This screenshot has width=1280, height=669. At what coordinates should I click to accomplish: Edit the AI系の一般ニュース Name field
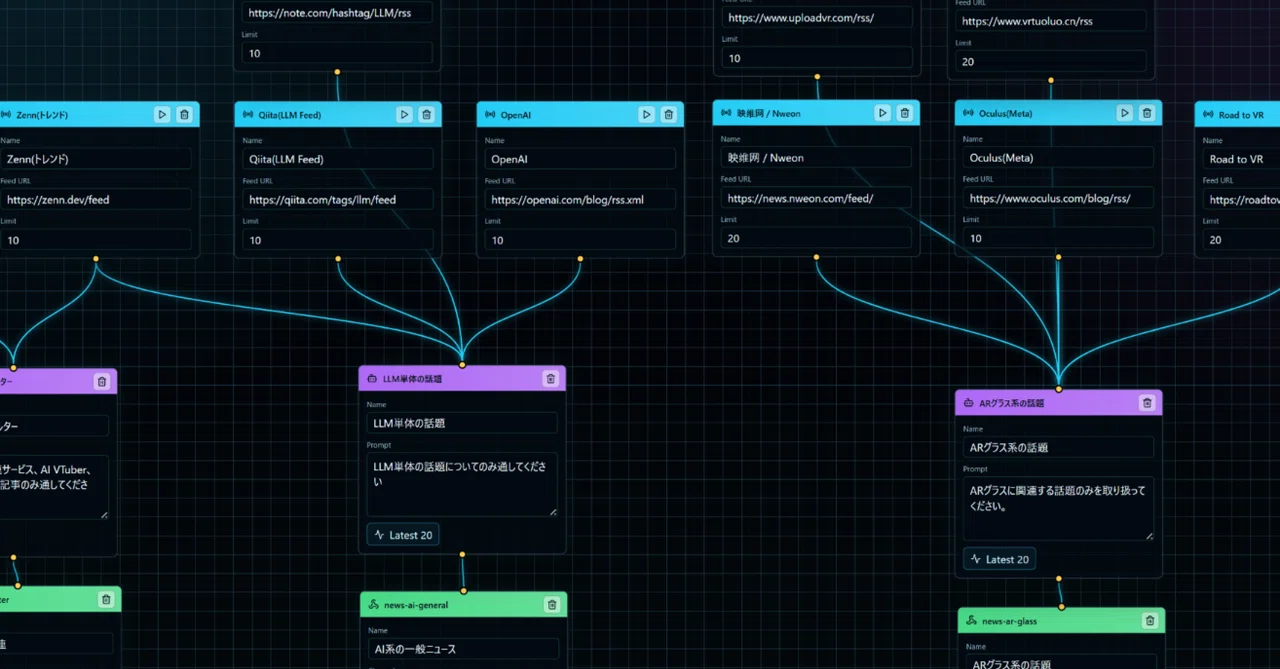463,649
